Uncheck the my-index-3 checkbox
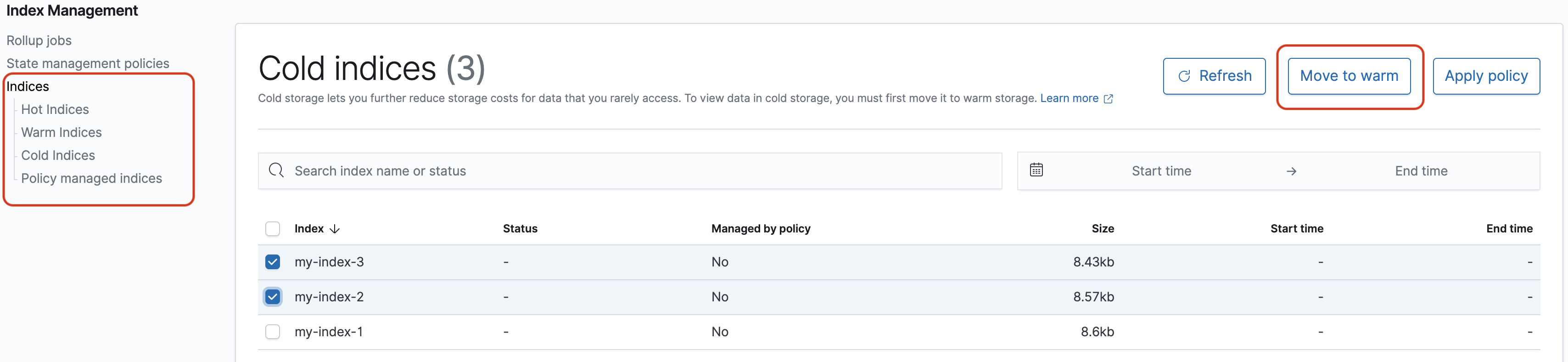 point(273,262)
